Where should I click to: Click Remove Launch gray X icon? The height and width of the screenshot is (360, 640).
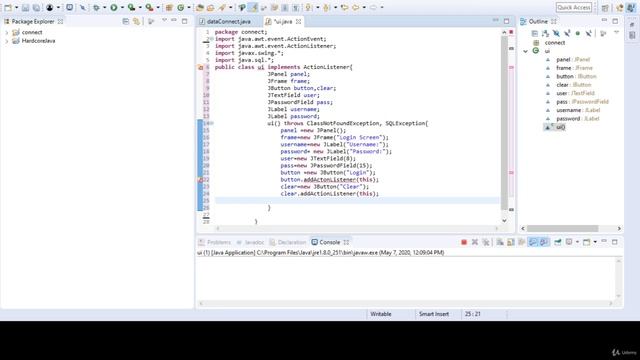coord(475,242)
